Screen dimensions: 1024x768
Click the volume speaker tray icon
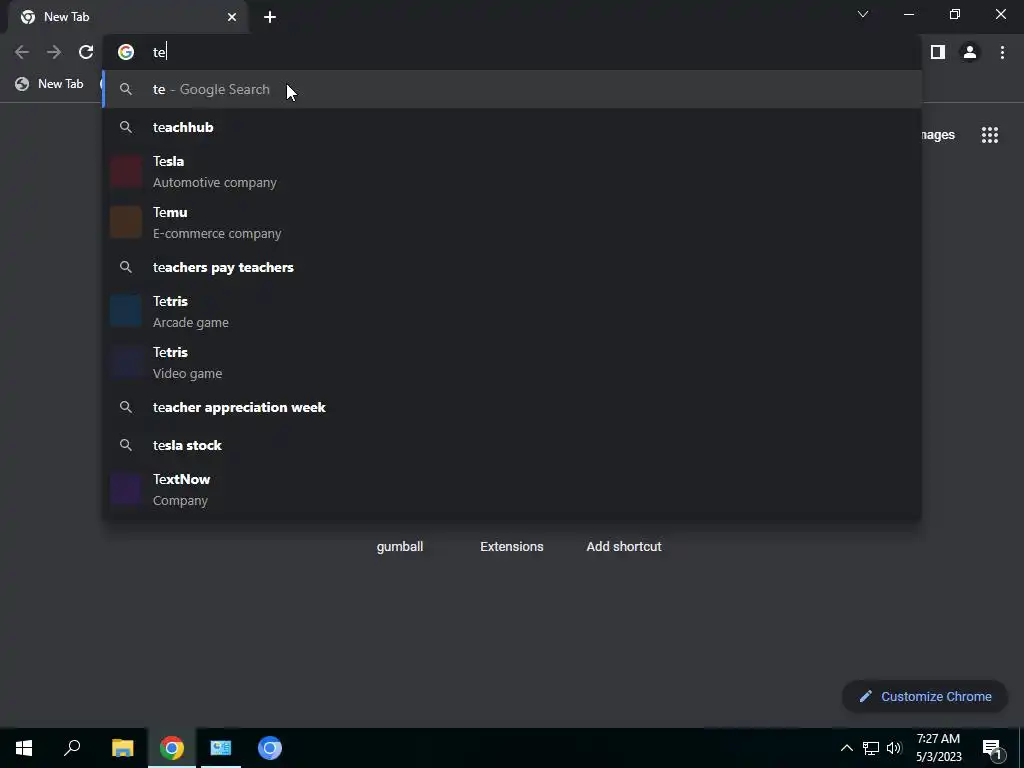point(894,748)
